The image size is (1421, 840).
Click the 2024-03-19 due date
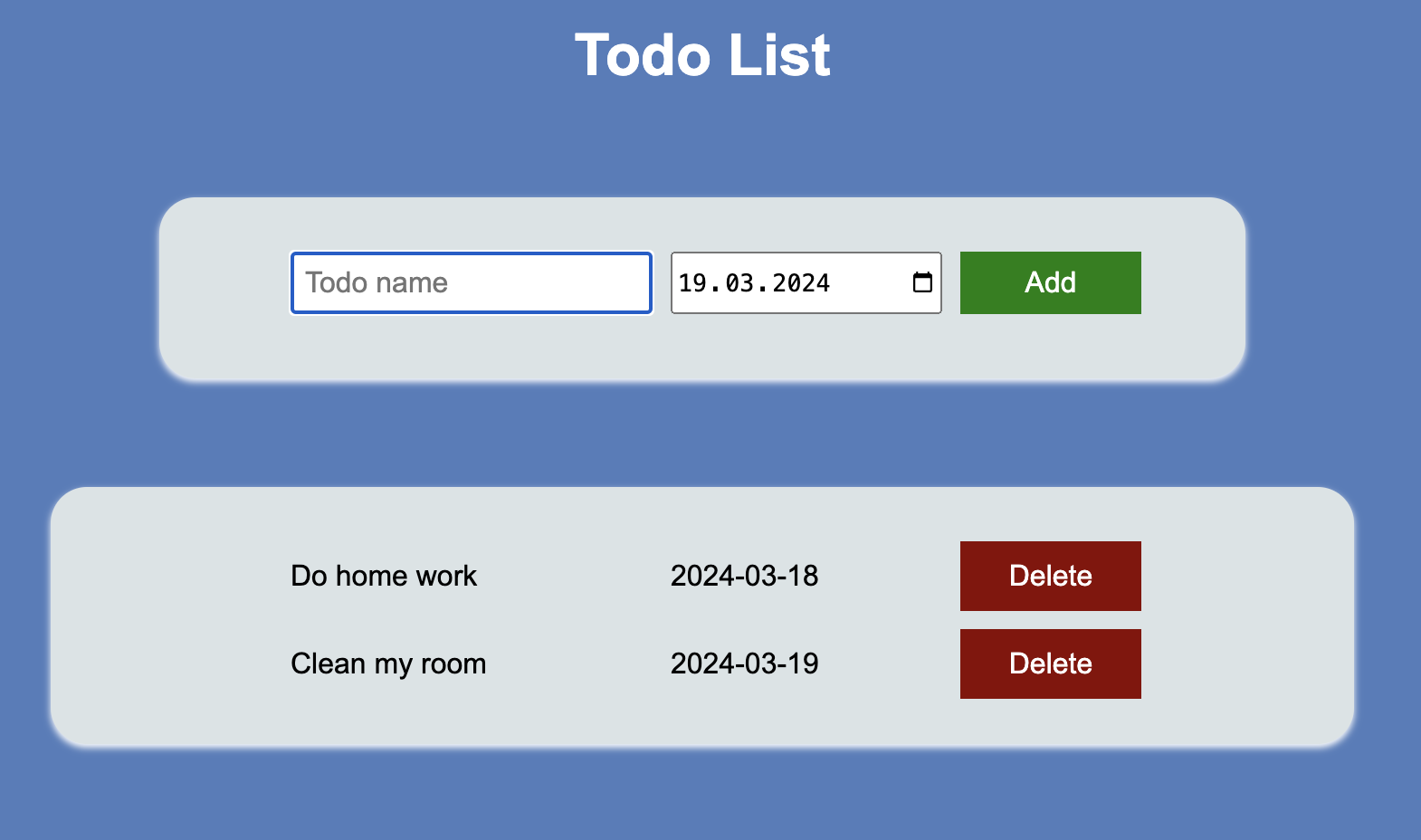[x=744, y=663]
